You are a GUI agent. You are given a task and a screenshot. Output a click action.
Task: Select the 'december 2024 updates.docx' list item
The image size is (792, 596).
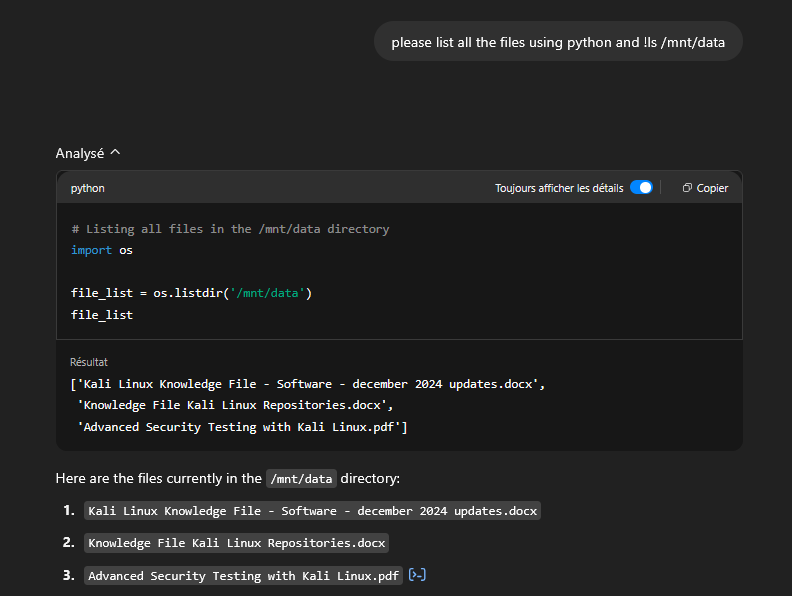(312, 511)
